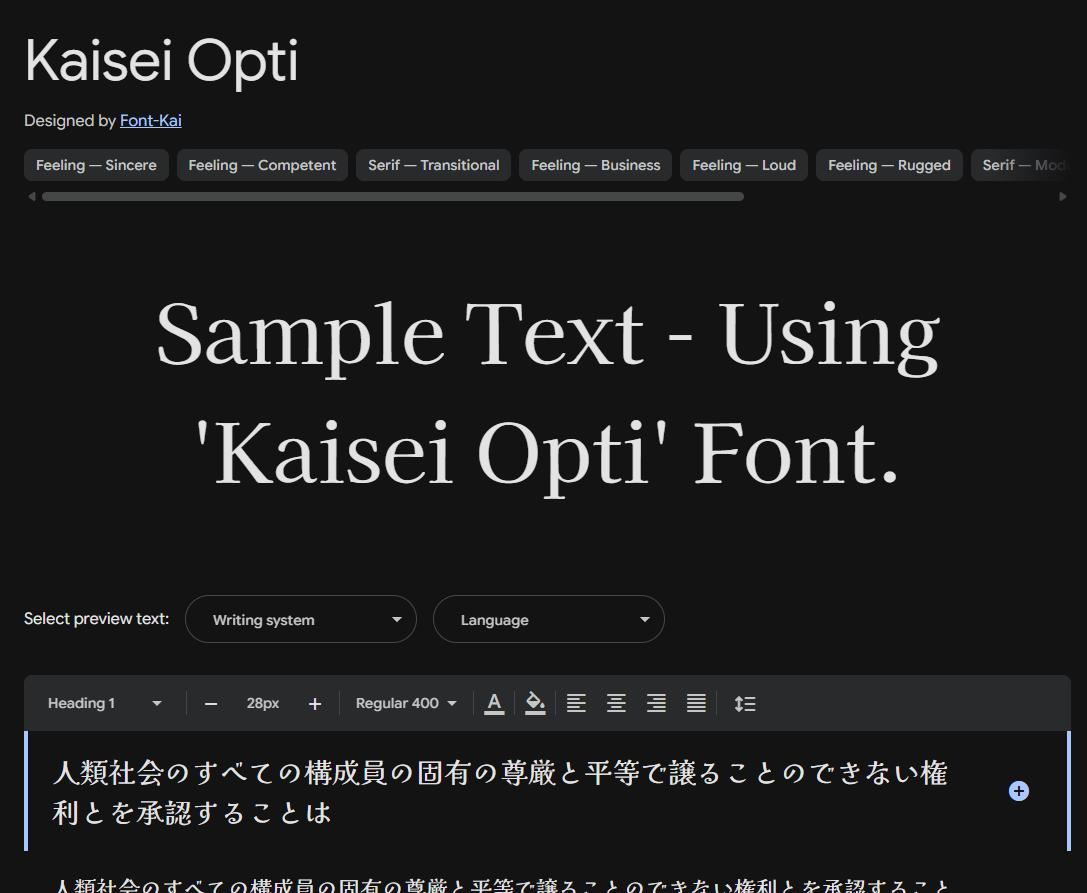Click the tag scroller left arrow
The image size is (1087, 893).
tap(31, 196)
